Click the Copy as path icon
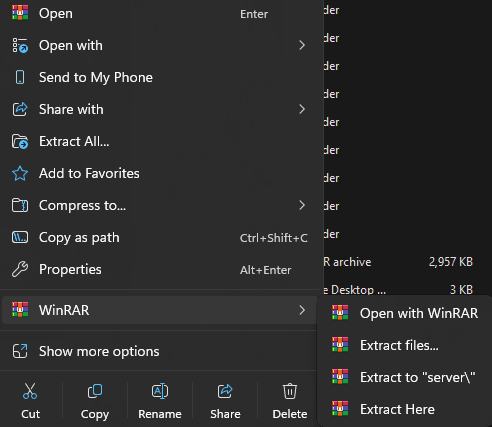This screenshot has width=492, height=427. click(x=20, y=237)
